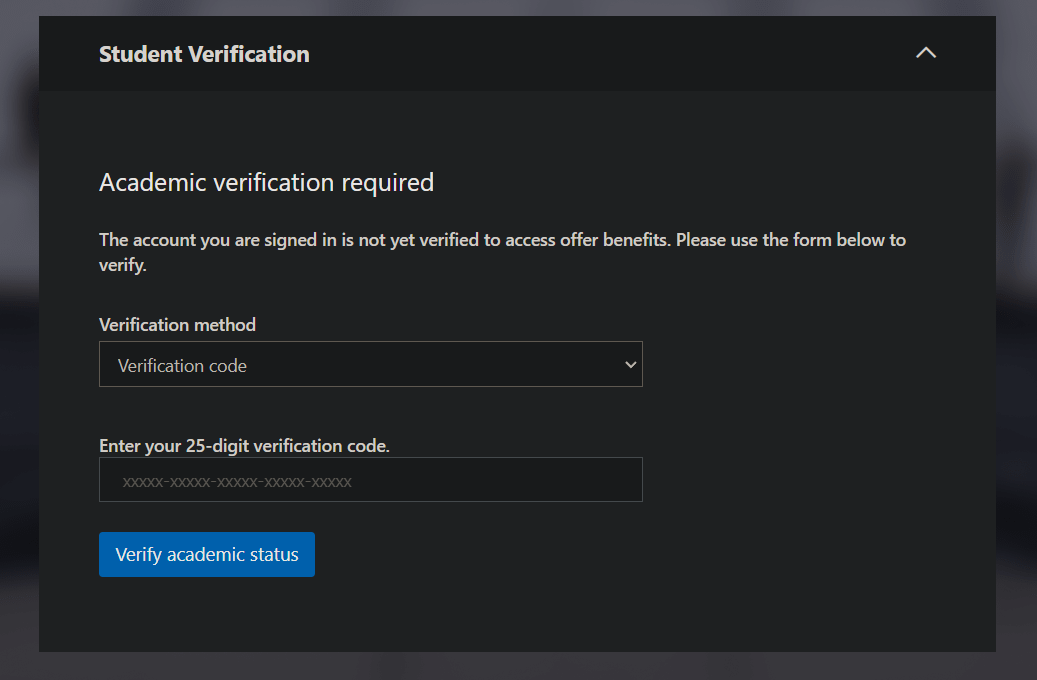Click the Verification method label

point(177,325)
